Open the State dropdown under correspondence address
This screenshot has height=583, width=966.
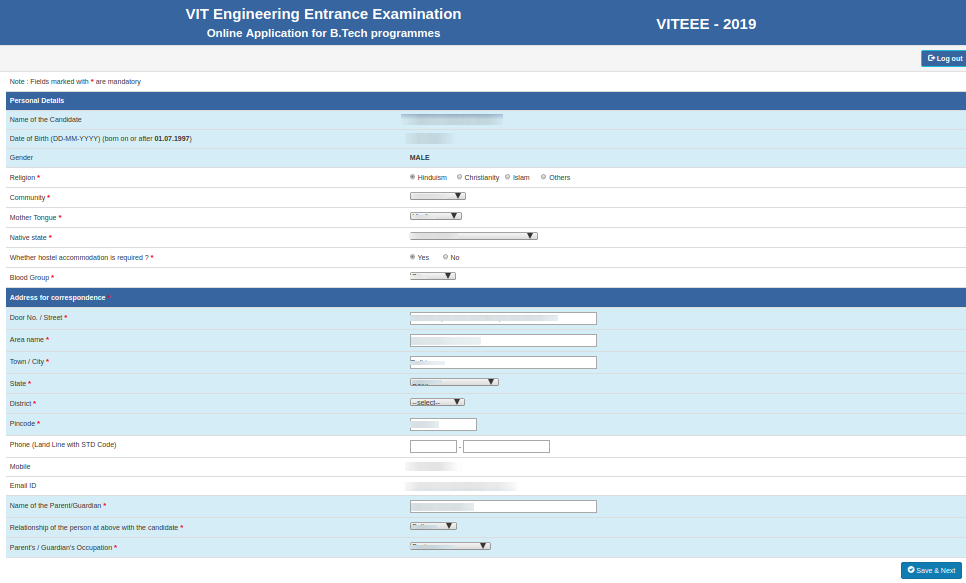click(x=454, y=381)
